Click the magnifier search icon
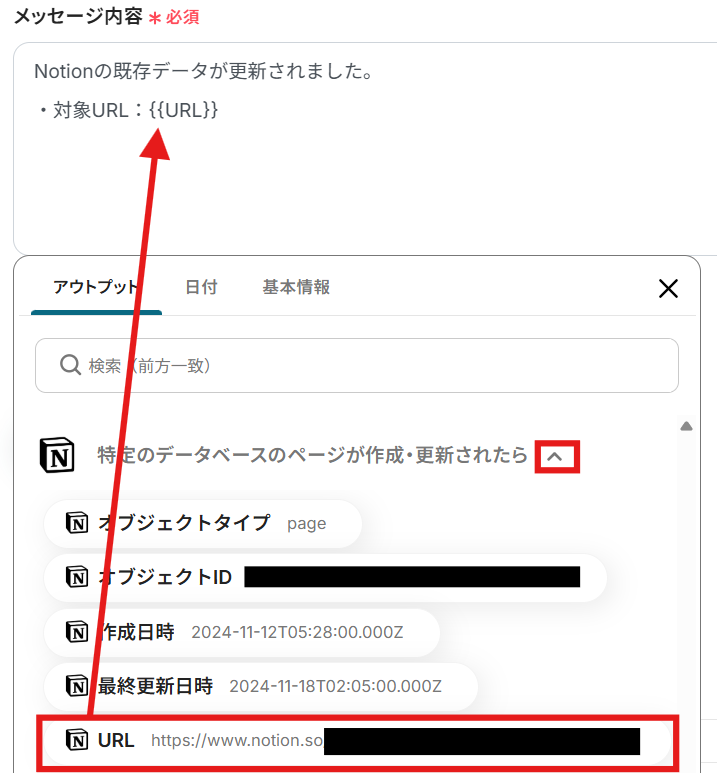This screenshot has height=773, width=717. coord(70,365)
